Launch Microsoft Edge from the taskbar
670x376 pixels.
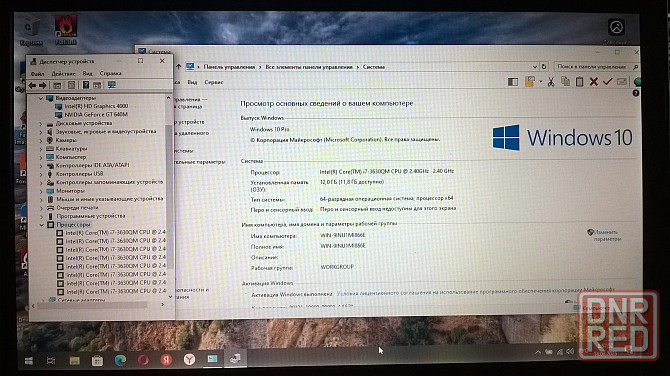120,360
